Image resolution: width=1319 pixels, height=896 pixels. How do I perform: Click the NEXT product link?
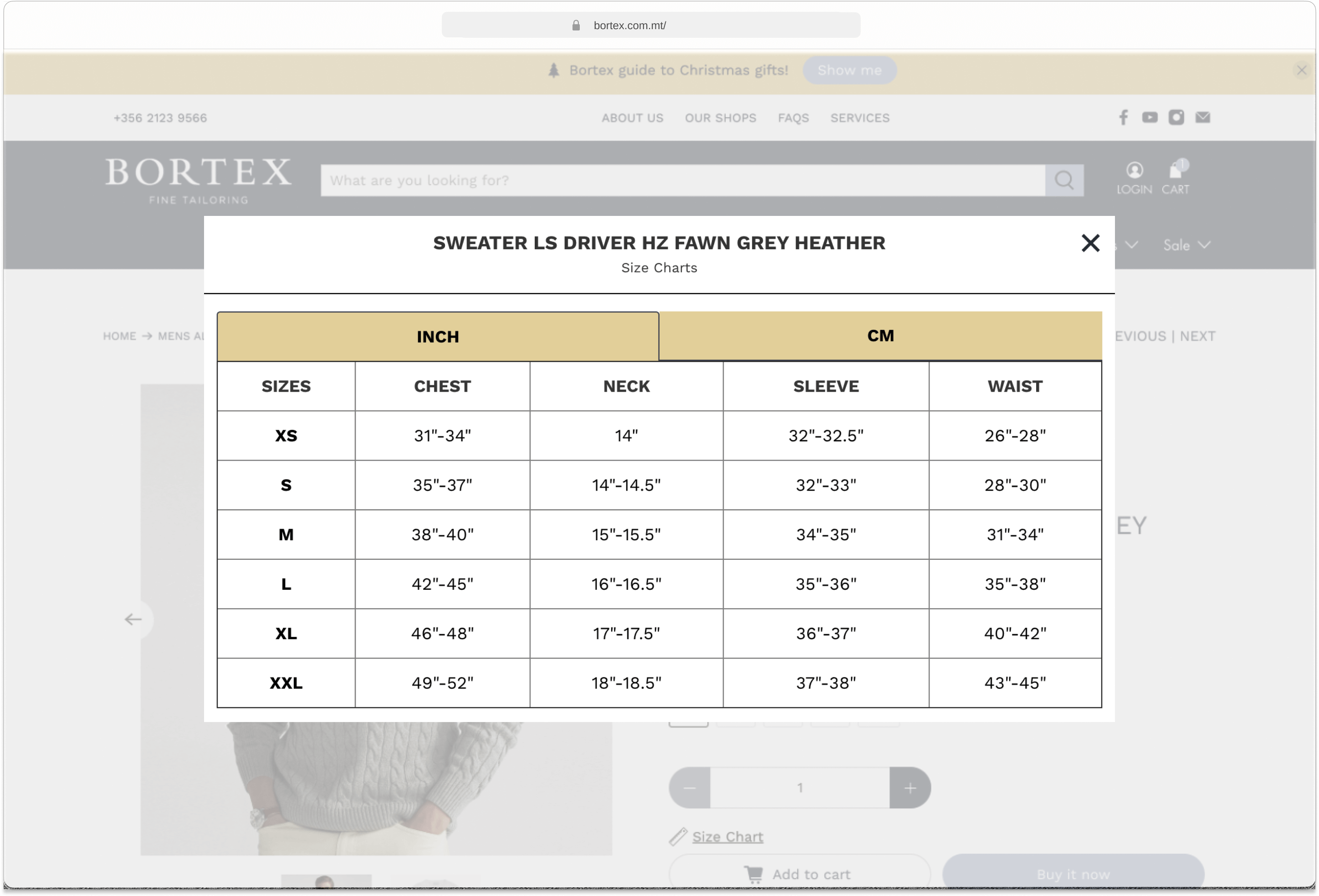tap(1197, 336)
